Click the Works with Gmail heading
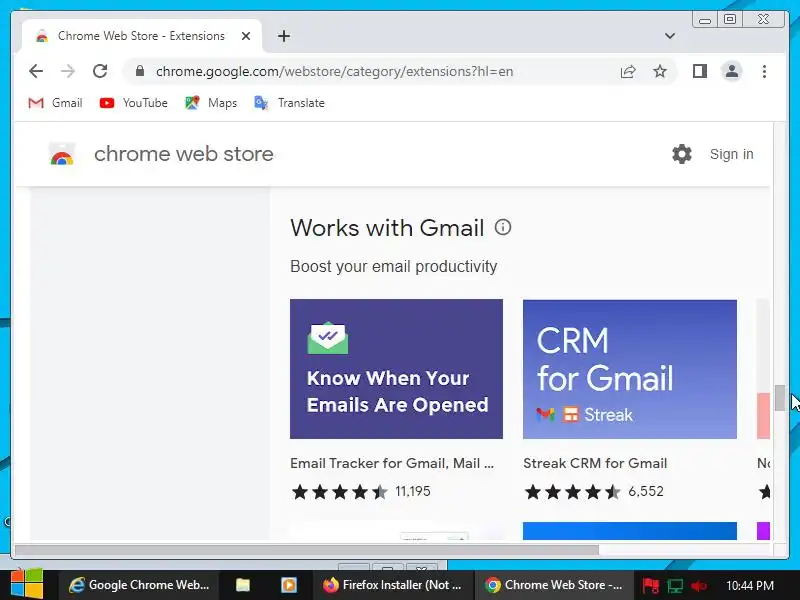 click(x=387, y=228)
